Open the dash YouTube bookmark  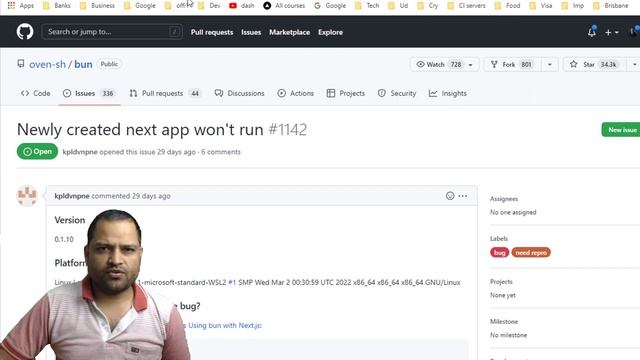coord(242,5)
